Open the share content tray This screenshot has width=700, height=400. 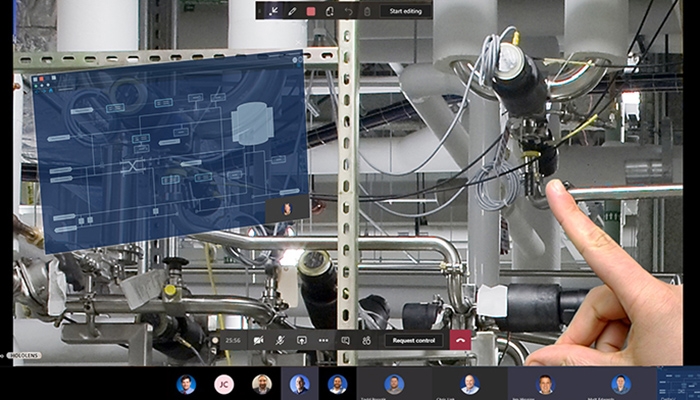302,340
